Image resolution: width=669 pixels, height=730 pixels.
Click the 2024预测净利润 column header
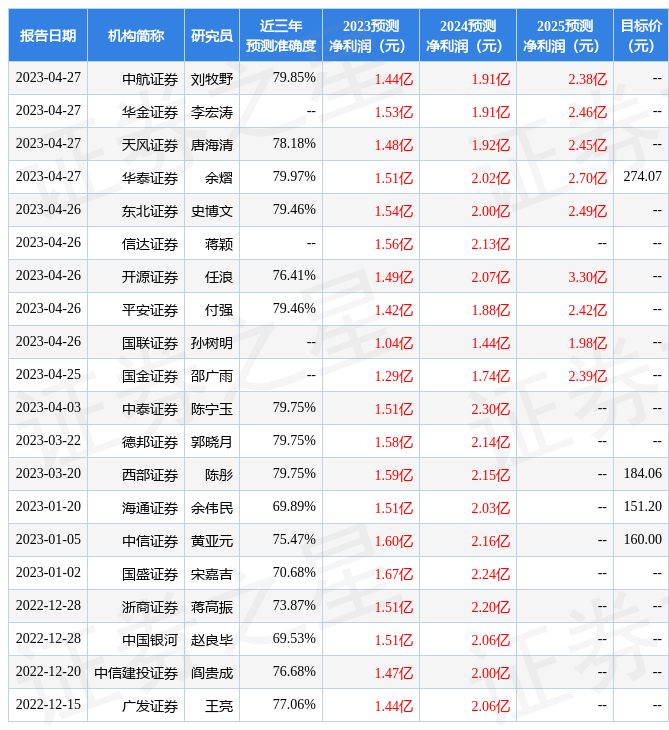point(467,35)
